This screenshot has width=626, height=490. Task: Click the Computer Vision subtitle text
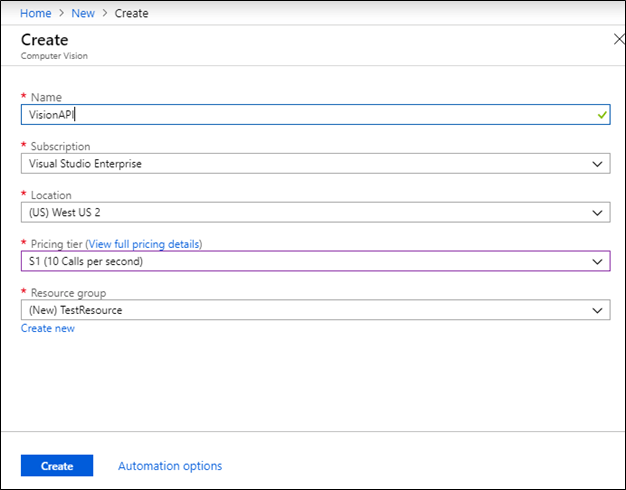[52, 56]
